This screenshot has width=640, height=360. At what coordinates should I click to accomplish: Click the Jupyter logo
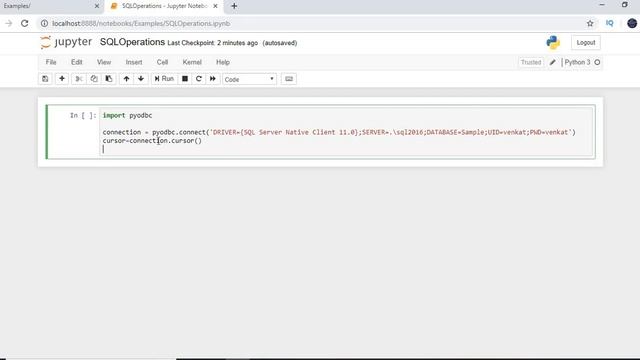[66, 42]
